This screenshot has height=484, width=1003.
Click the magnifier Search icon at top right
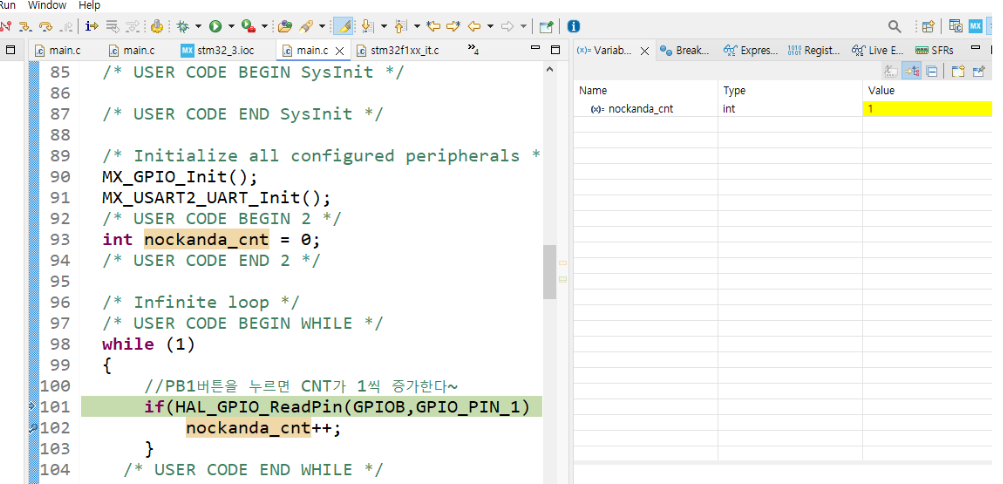pos(894,26)
